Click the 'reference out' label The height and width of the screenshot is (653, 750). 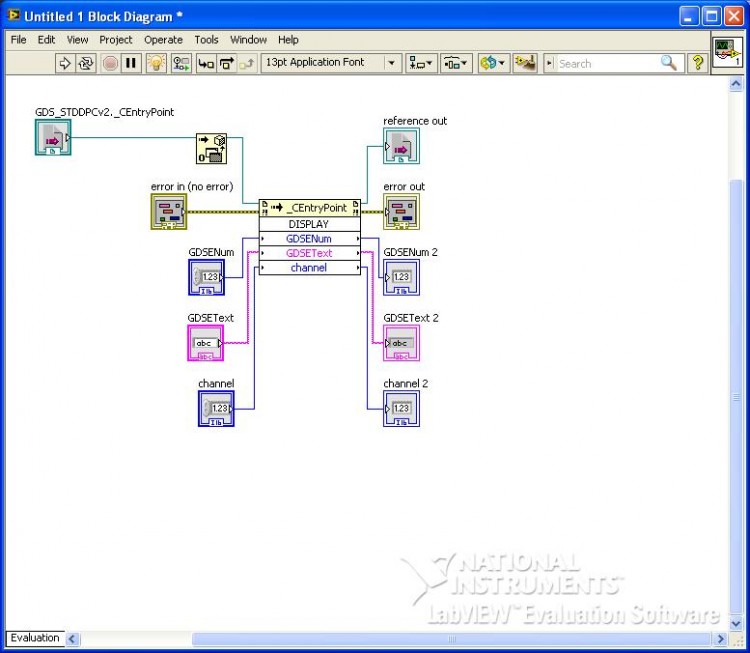click(x=415, y=121)
